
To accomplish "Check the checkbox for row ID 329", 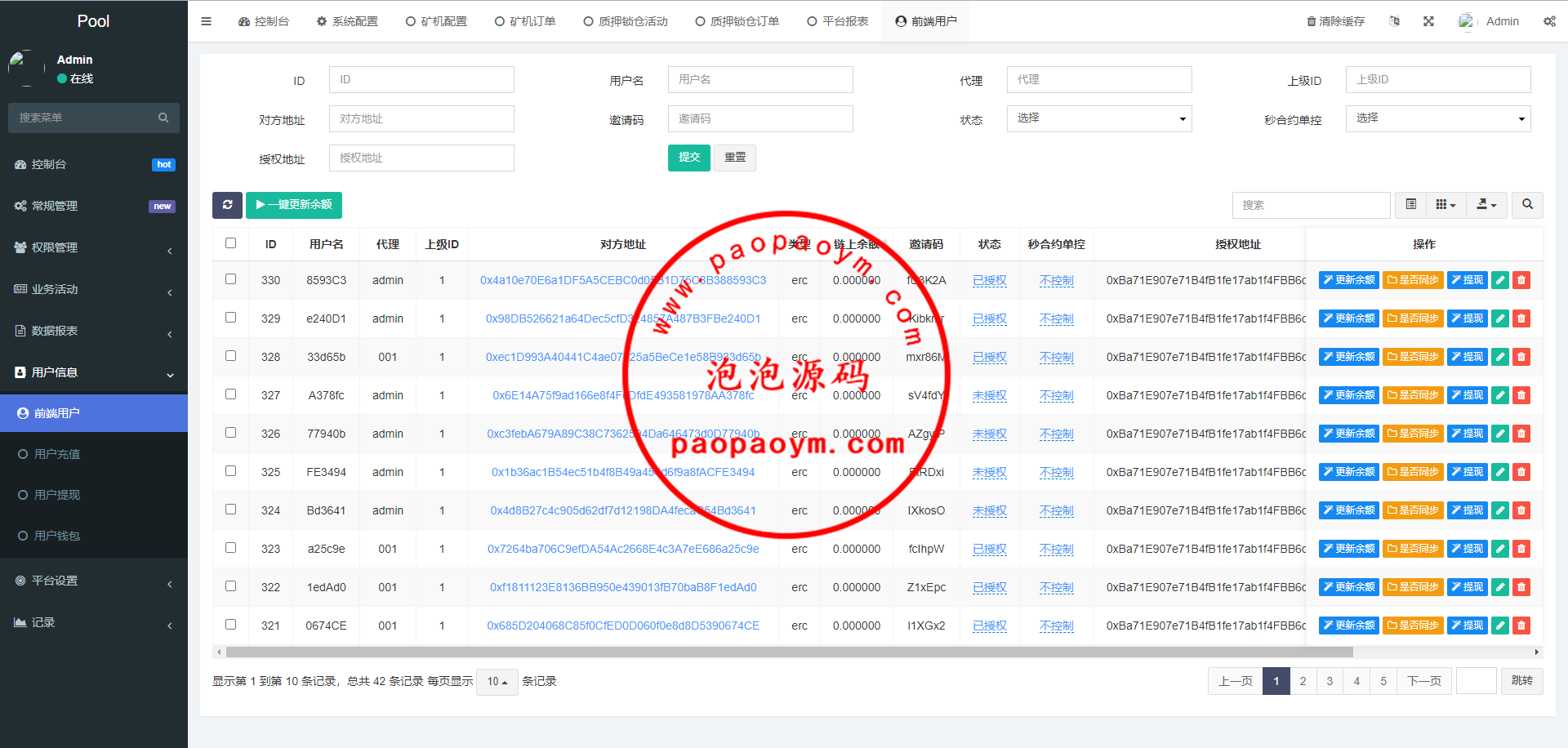I will (231, 317).
